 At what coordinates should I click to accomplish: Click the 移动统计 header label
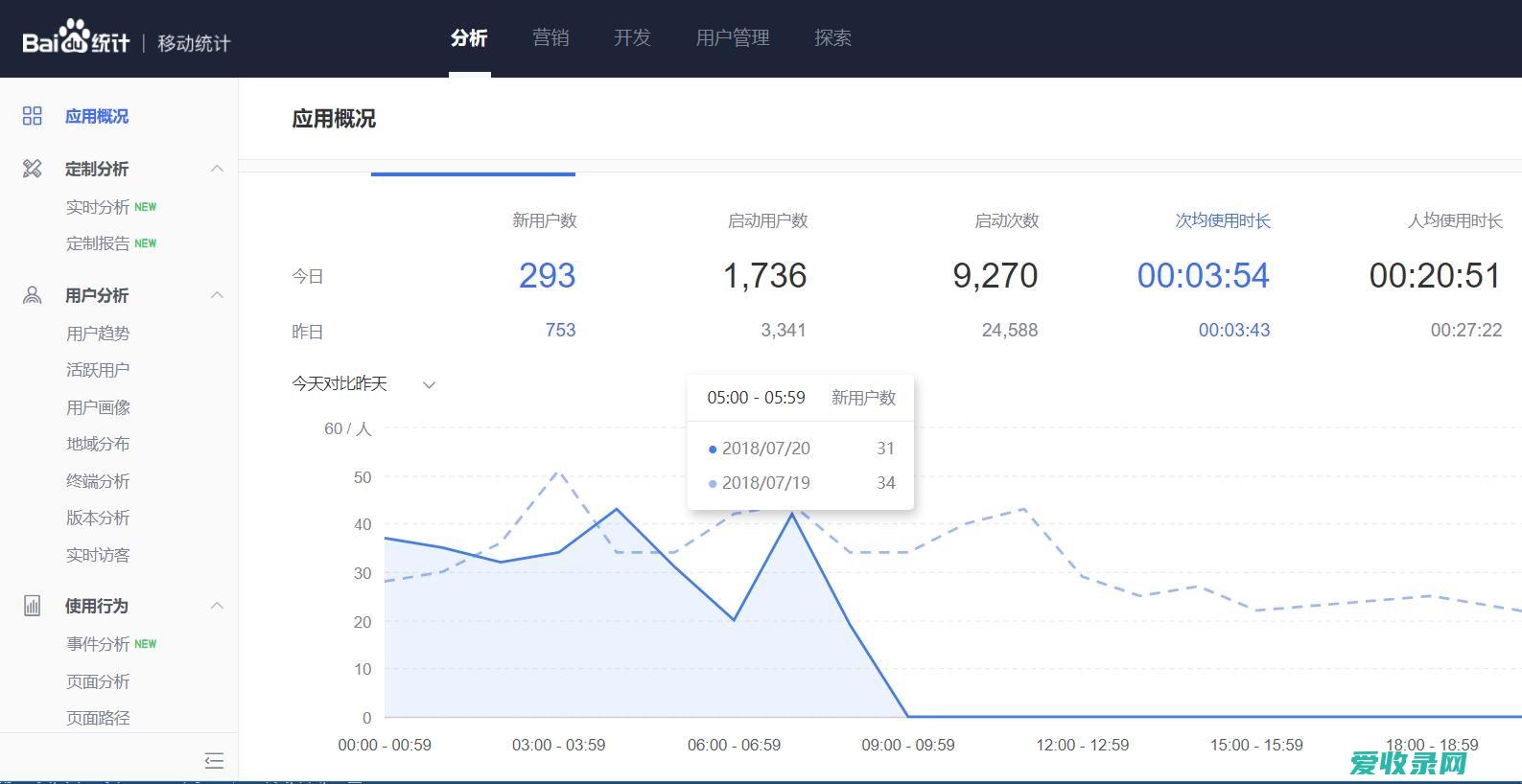pos(194,43)
